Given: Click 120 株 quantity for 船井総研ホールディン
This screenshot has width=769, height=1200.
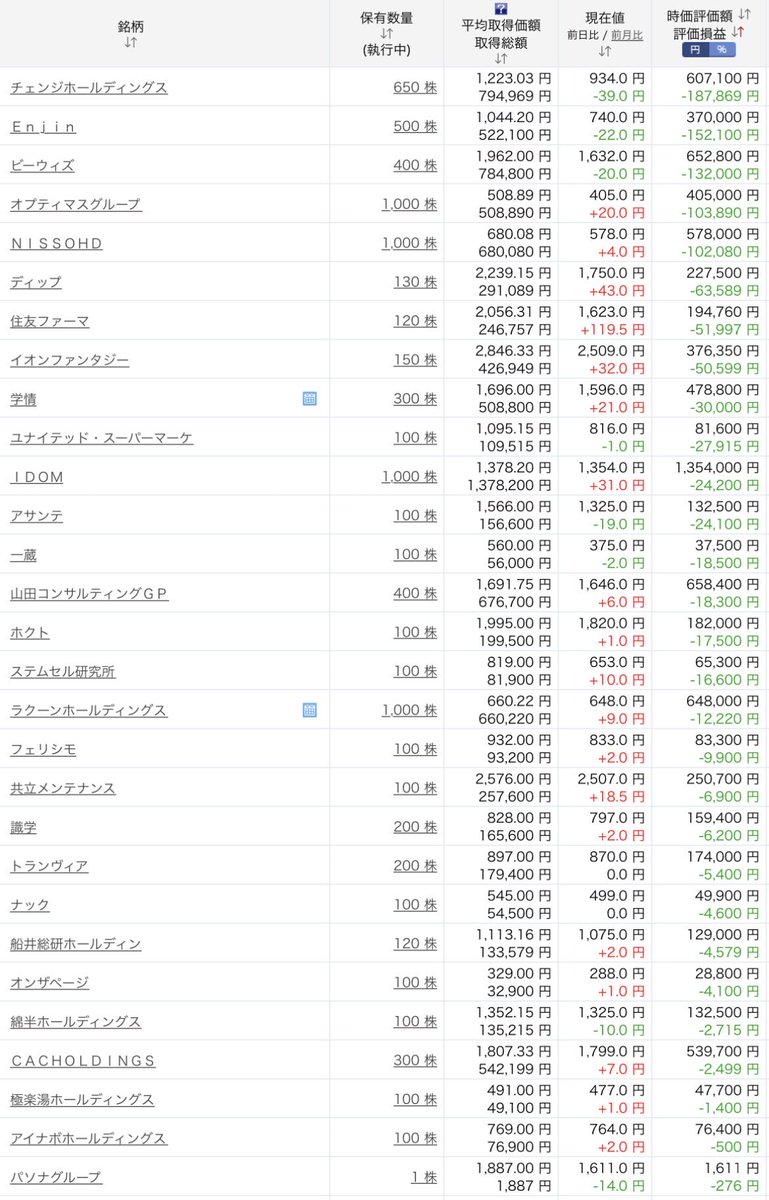Looking at the screenshot, I should [415, 943].
